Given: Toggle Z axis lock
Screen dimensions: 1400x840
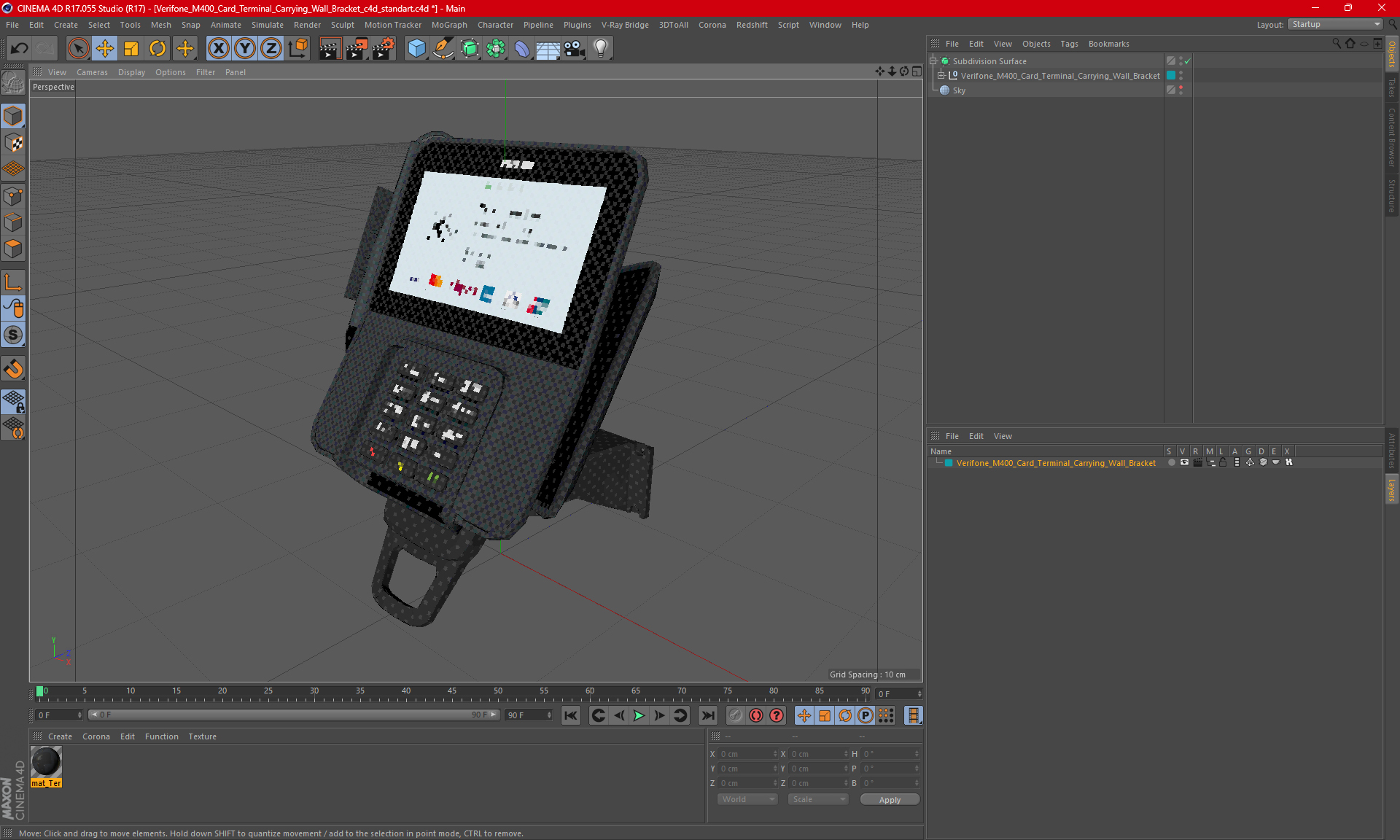Looking at the screenshot, I should click(x=271, y=49).
